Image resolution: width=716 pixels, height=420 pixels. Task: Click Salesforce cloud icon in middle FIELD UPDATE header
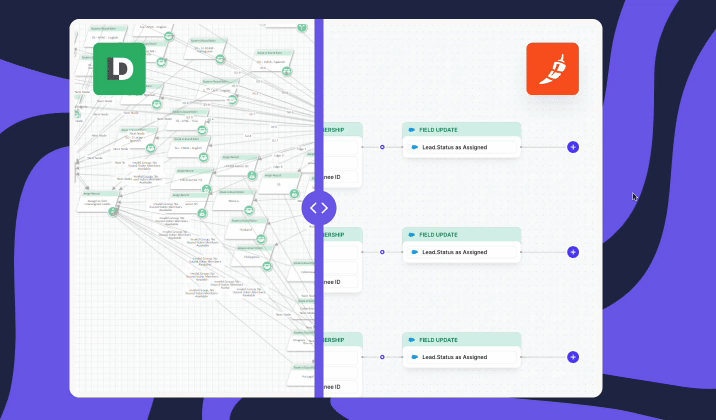(x=411, y=235)
